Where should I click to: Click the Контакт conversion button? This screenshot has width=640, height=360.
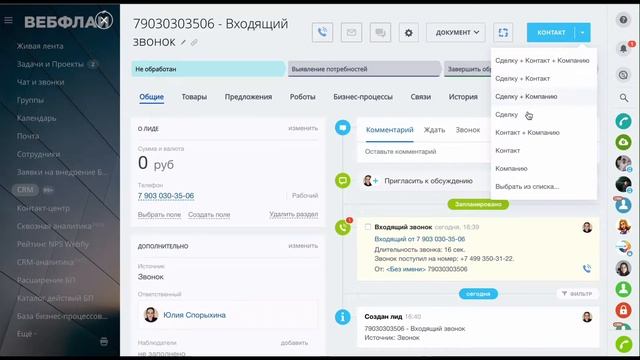point(551,32)
